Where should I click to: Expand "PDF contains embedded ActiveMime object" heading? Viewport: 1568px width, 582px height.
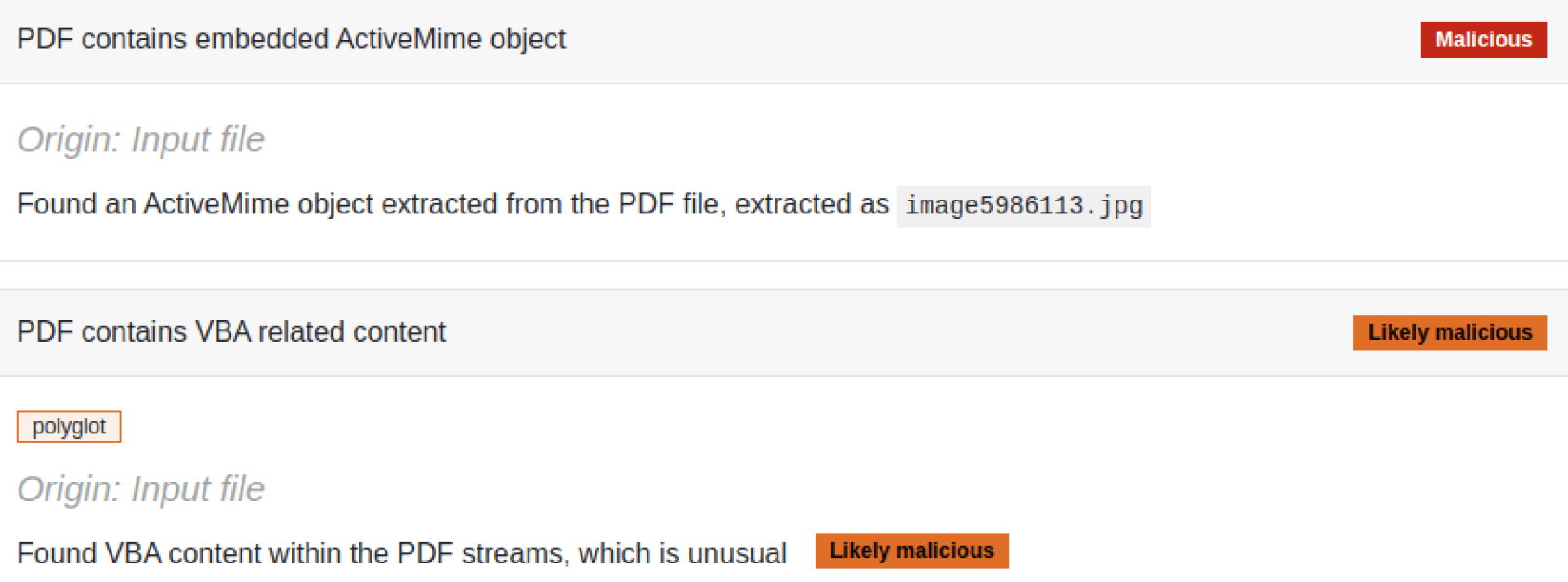[x=291, y=39]
